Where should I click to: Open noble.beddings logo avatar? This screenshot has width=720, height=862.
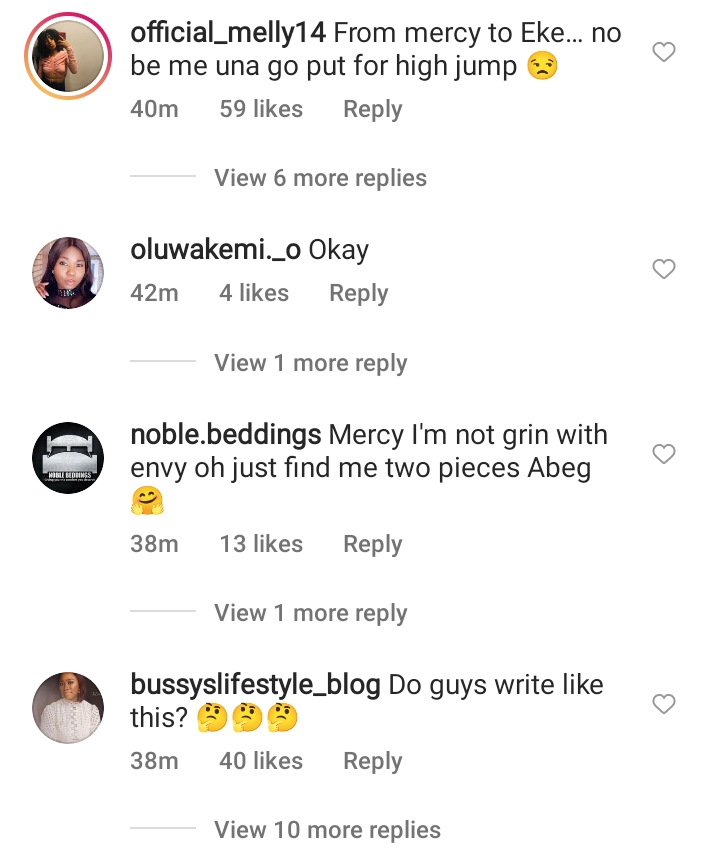(x=68, y=458)
